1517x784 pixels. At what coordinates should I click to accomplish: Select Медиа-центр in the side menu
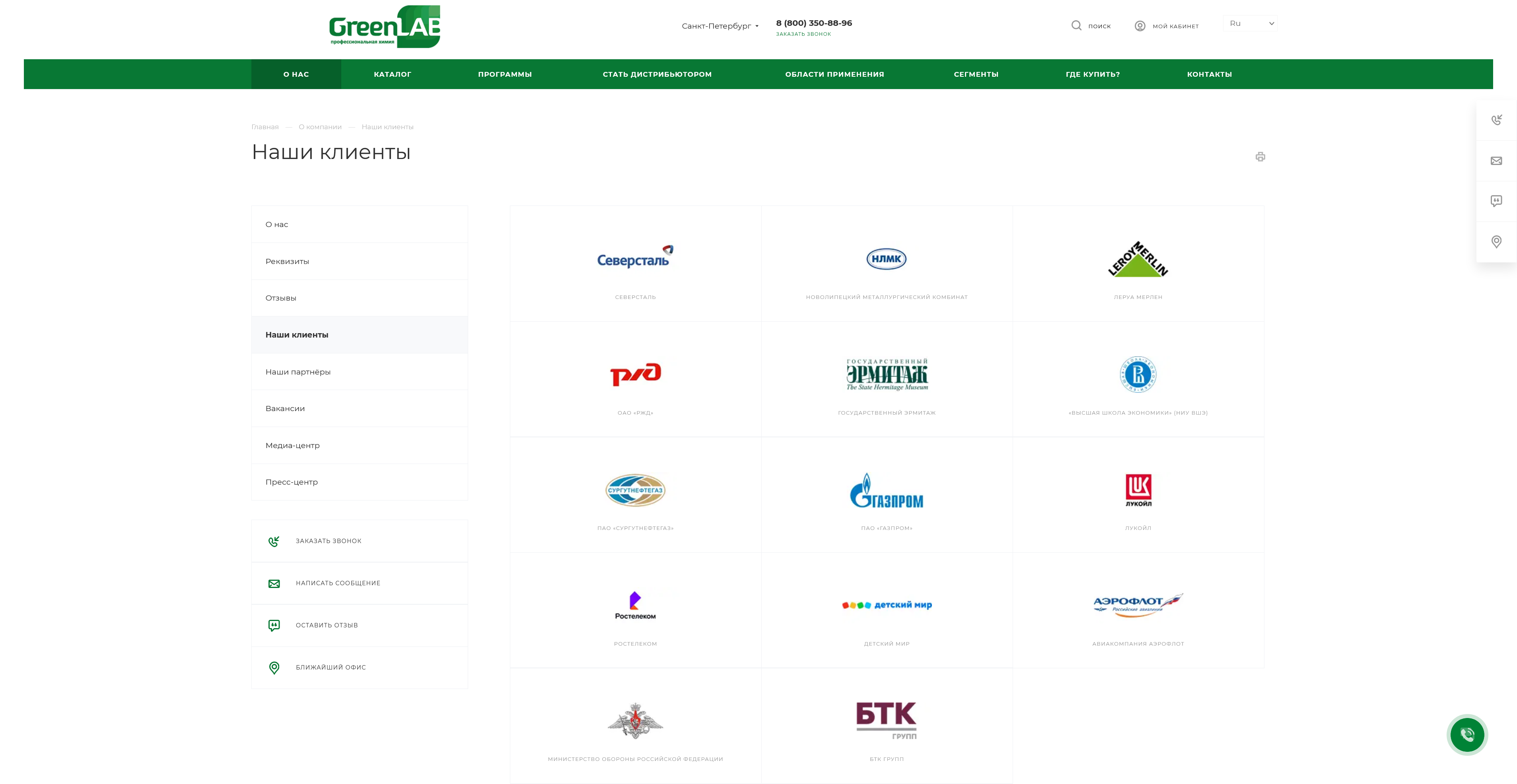359,446
